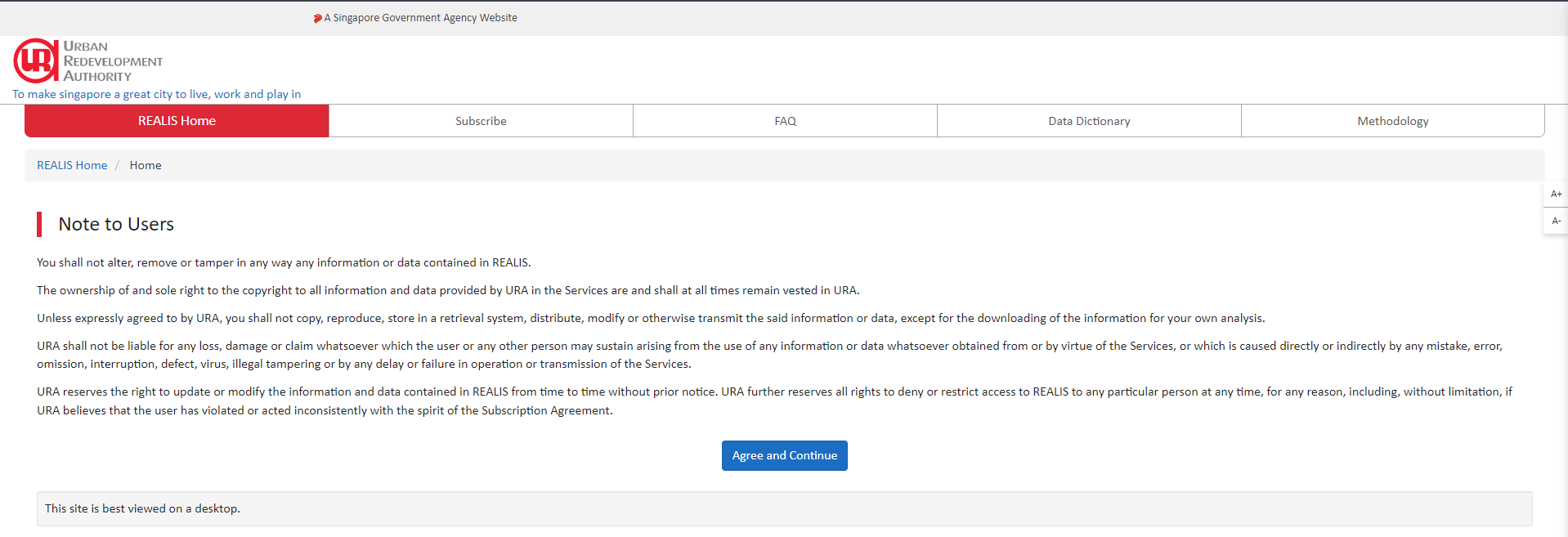Click the Singapore Government lion icon
This screenshot has height=537, width=1568.
[x=317, y=18]
